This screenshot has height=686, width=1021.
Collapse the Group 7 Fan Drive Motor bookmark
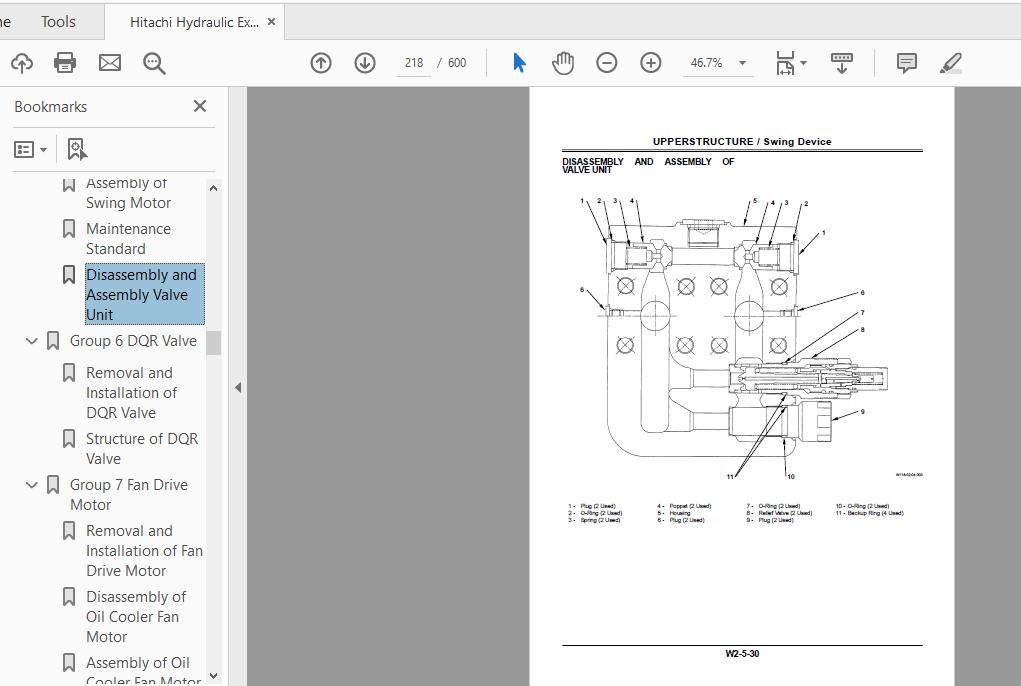click(31, 484)
